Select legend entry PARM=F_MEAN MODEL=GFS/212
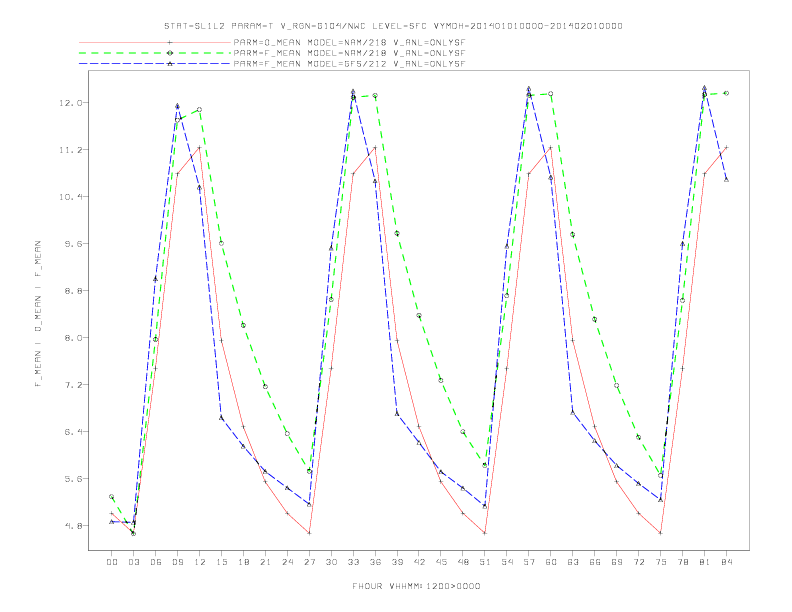The image size is (792, 612). coord(349,64)
